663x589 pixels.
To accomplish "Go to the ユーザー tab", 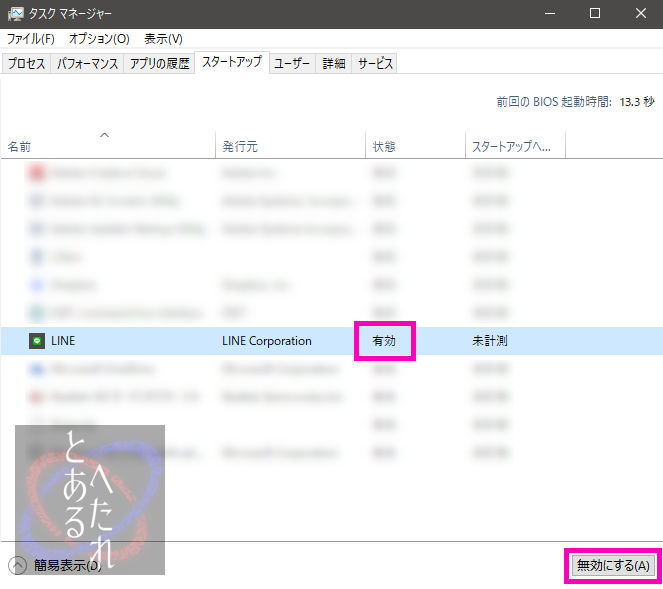I will click(x=292, y=64).
